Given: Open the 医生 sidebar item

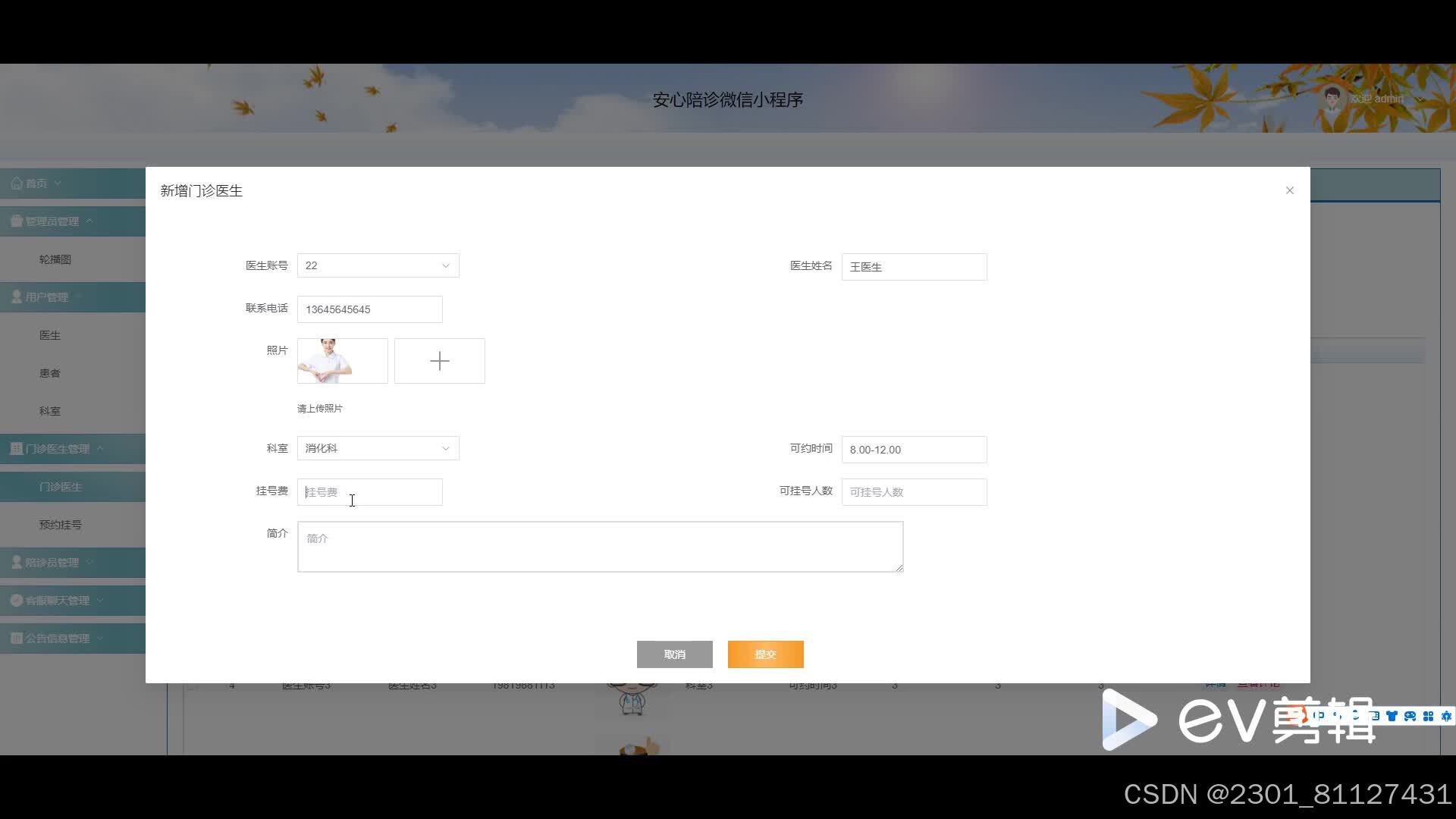Looking at the screenshot, I should (50, 335).
